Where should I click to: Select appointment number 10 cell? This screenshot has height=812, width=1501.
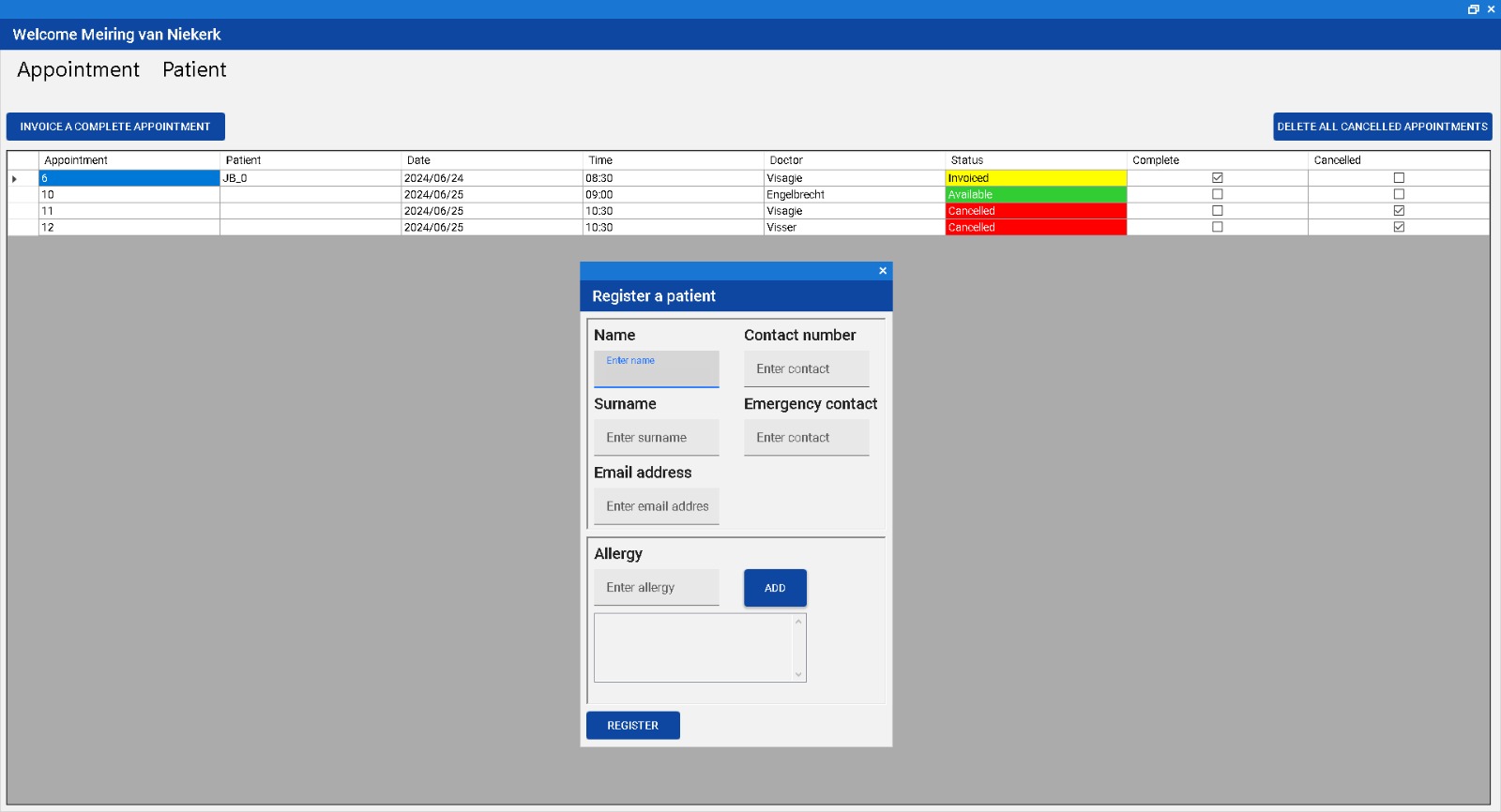[x=129, y=194]
